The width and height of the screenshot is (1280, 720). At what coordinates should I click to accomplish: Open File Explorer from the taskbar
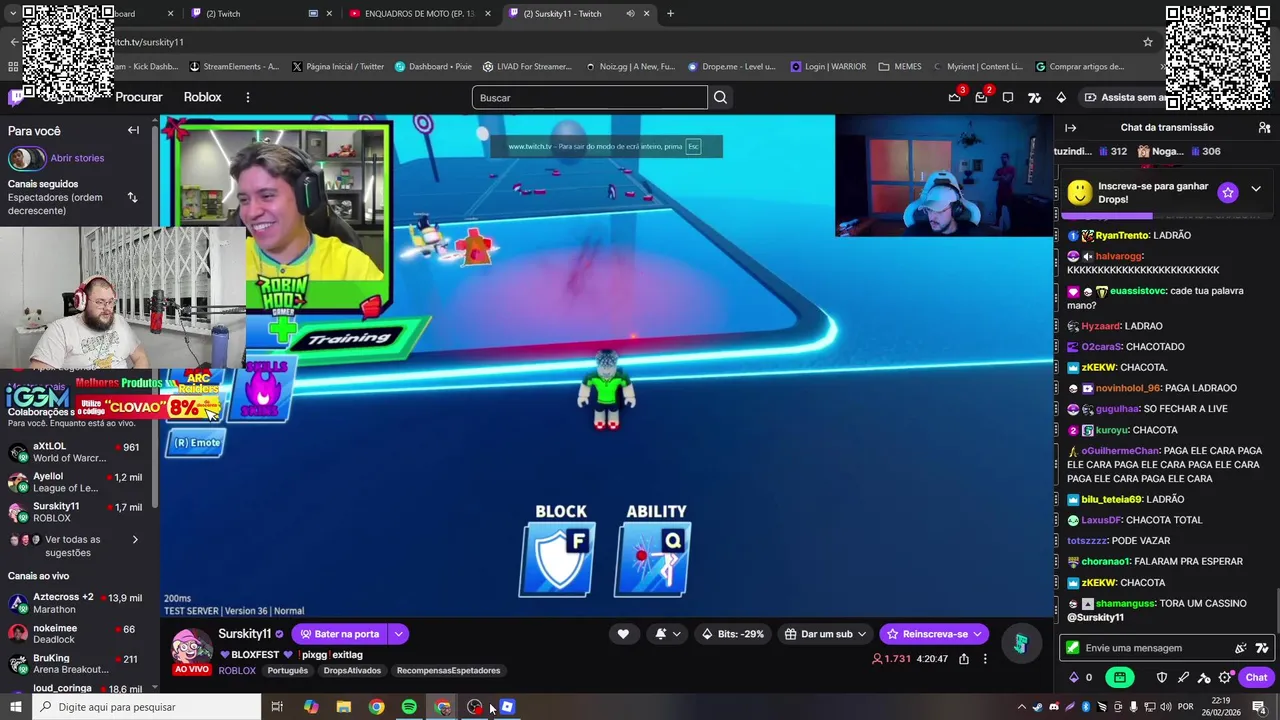tap(344, 707)
